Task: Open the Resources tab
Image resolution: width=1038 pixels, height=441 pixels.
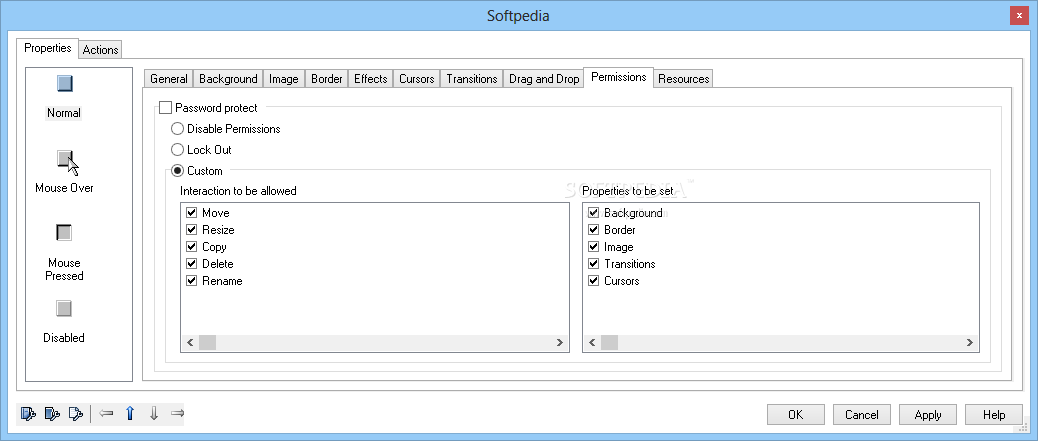Action: tap(684, 79)
